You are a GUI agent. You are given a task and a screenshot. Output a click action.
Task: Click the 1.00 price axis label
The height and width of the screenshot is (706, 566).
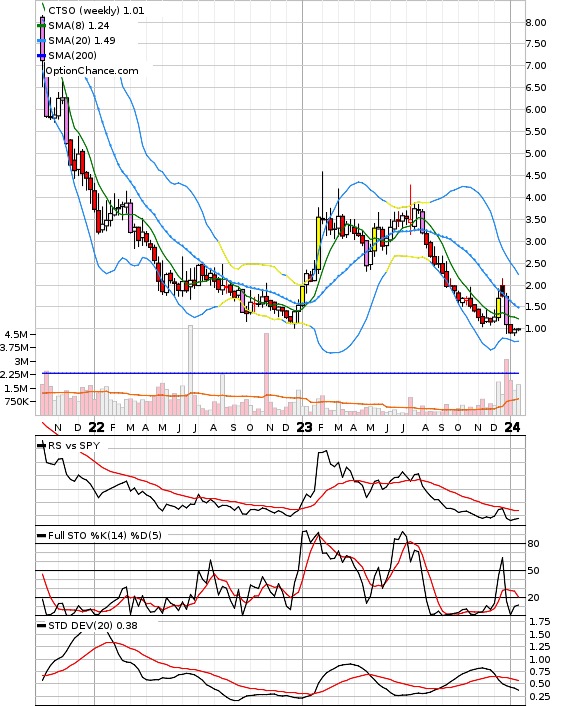pyautogui.click(x=536, y=329)
